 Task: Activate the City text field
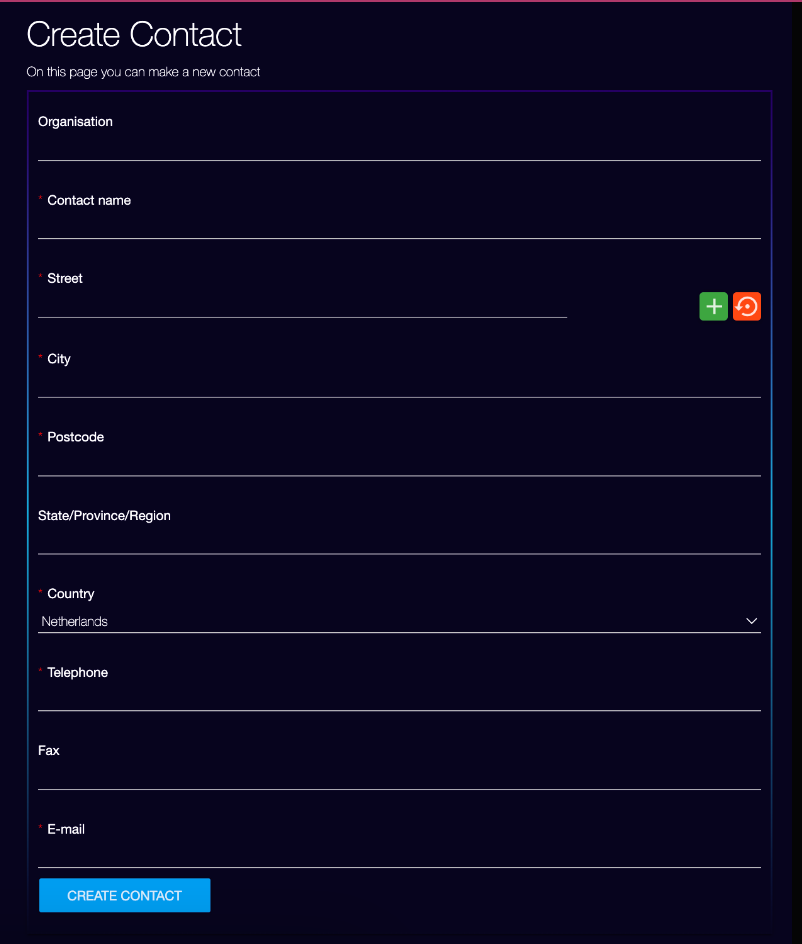tap(399, 385)
